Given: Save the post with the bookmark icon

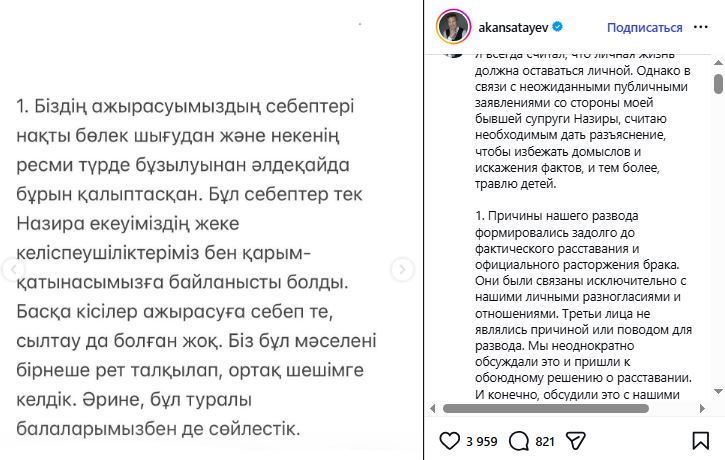Looking at the screenshot, I should 701,440.
